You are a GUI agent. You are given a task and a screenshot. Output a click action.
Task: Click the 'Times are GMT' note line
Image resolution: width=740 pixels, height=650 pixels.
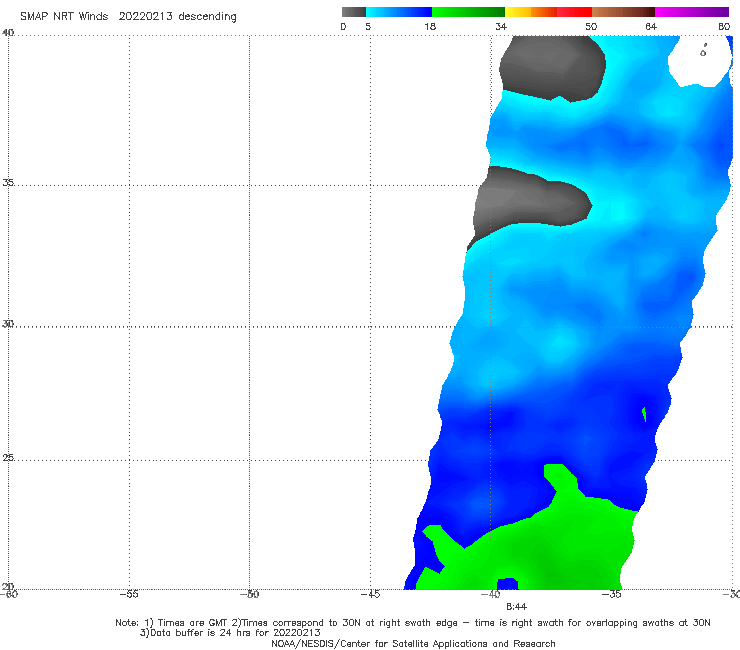point(412,623)
